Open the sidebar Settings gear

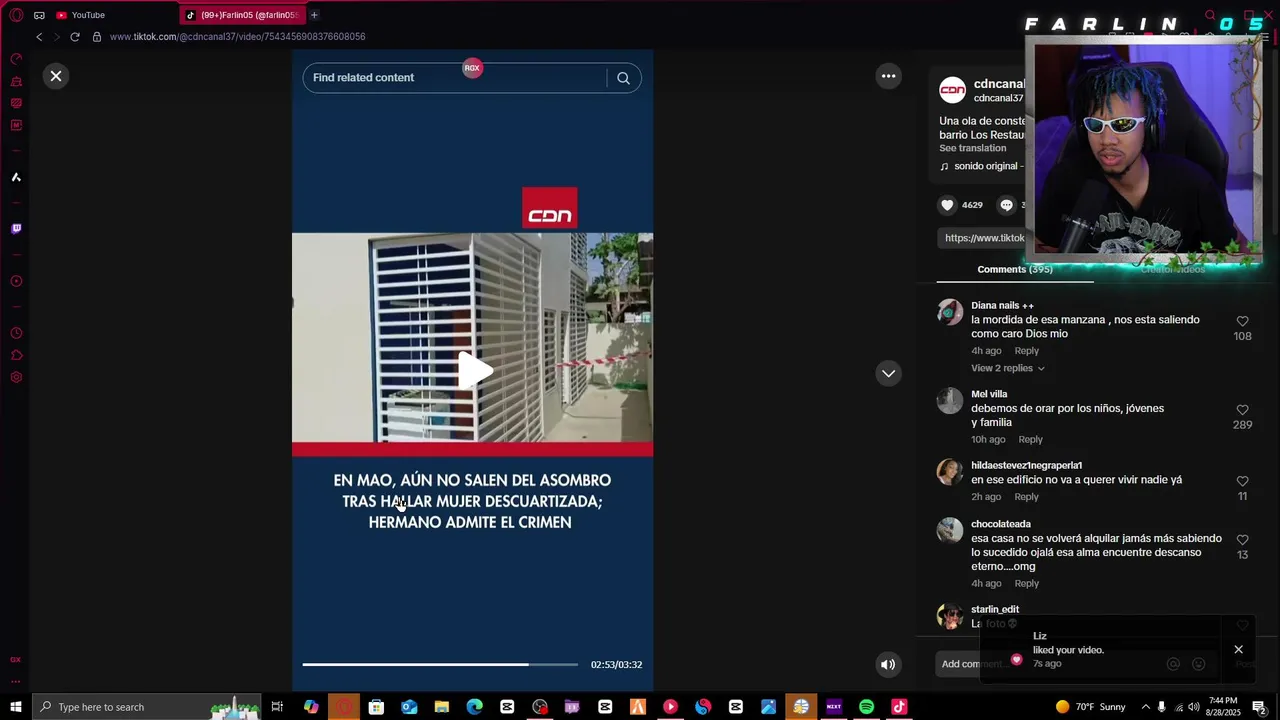click(x=16, y=377)
